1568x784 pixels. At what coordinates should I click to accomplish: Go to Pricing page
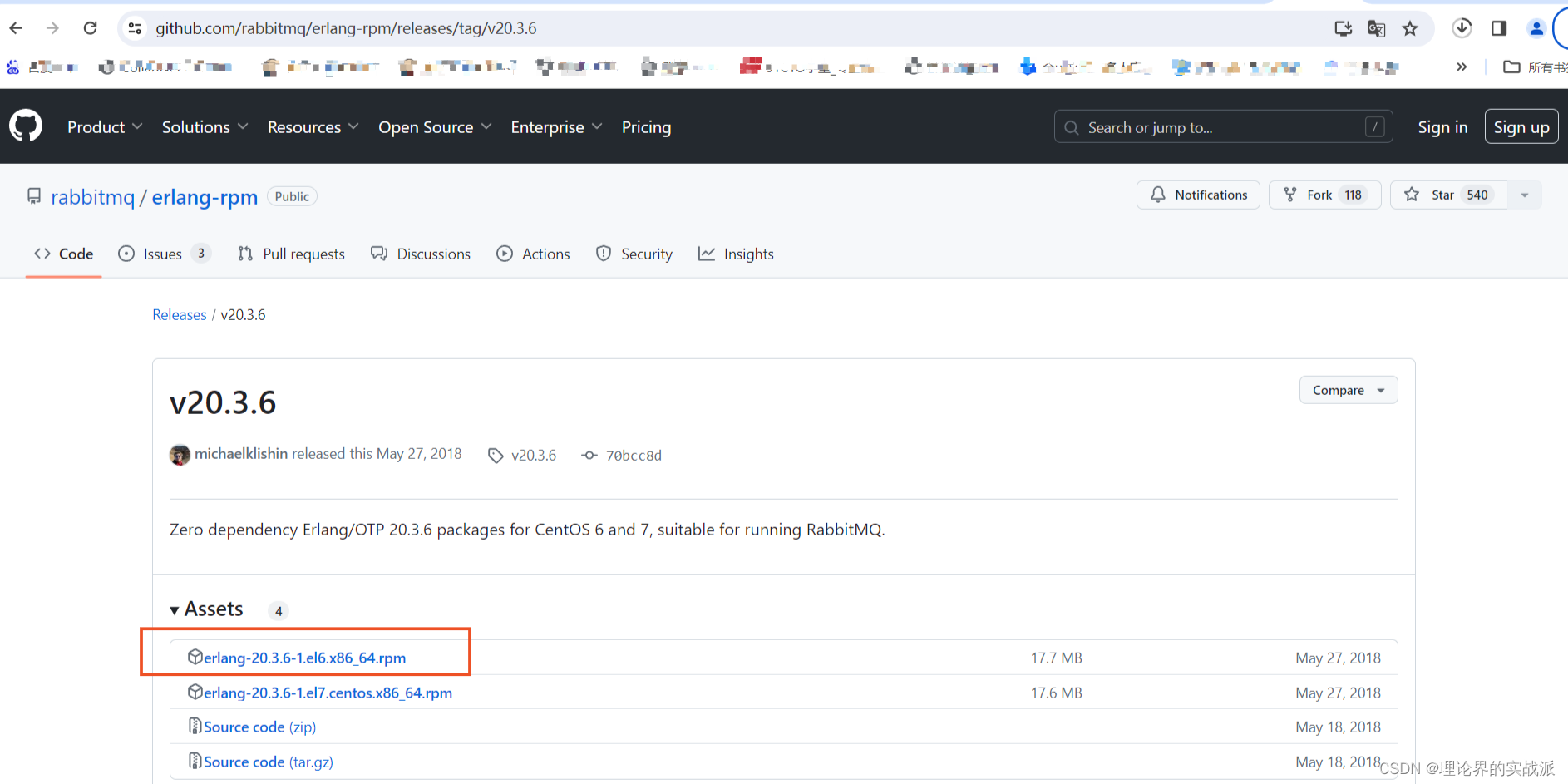click(x=646, y=127)
